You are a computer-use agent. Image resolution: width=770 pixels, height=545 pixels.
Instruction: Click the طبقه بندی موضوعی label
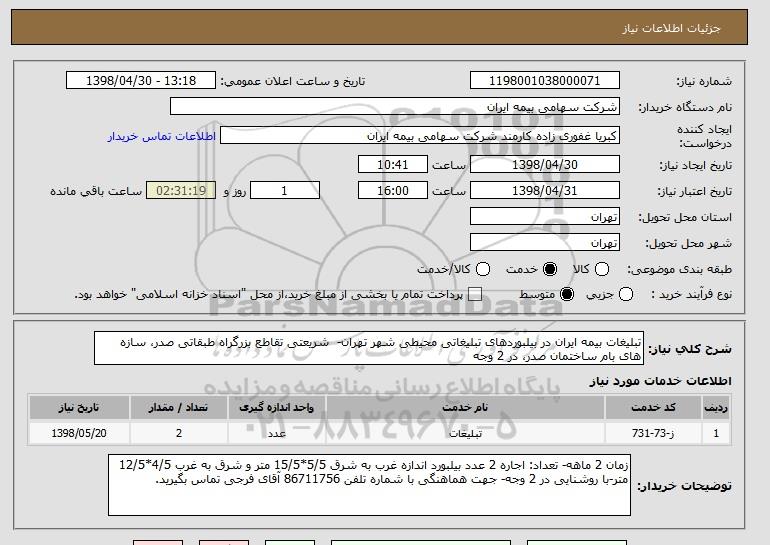679,270
